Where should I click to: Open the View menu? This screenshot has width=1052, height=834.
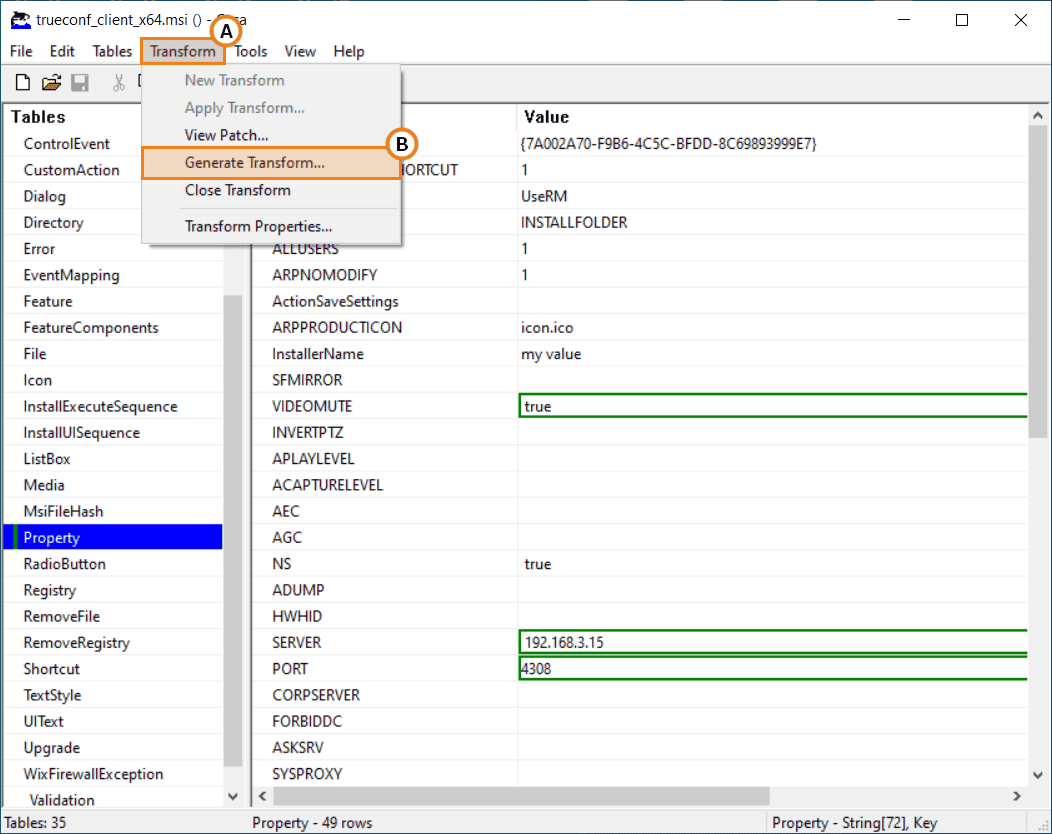pyautogui.click(x=300, y=51)
